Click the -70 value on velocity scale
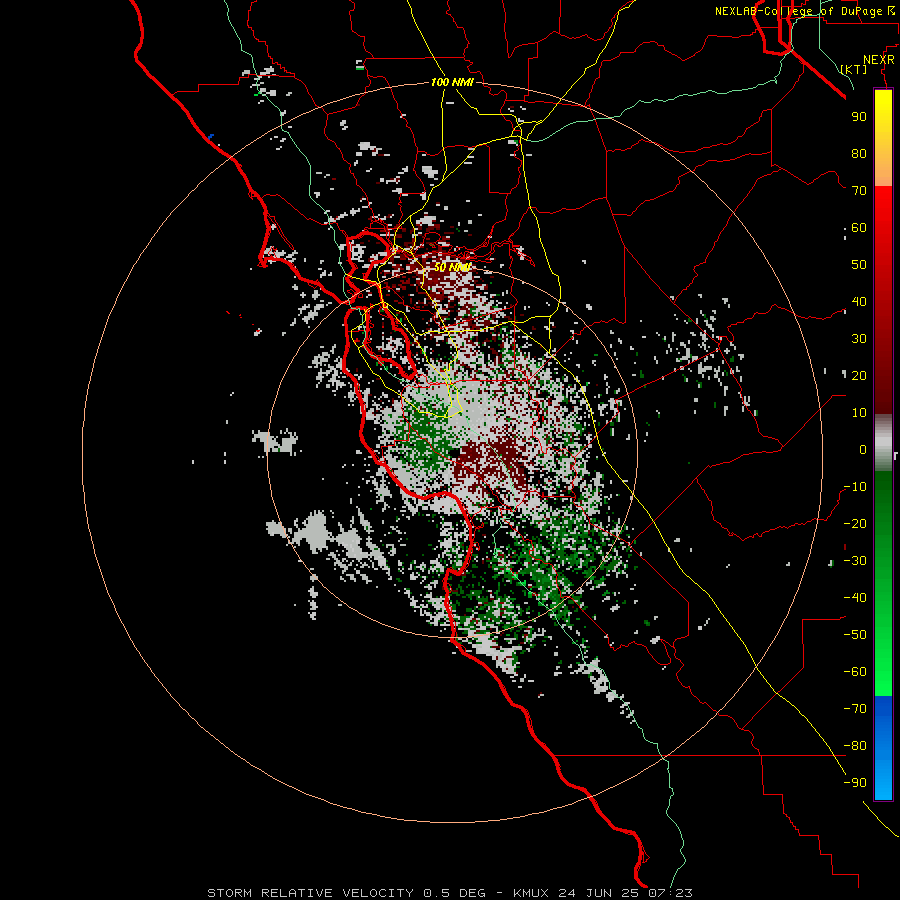The image size is (900, 900). click(855, 709)
